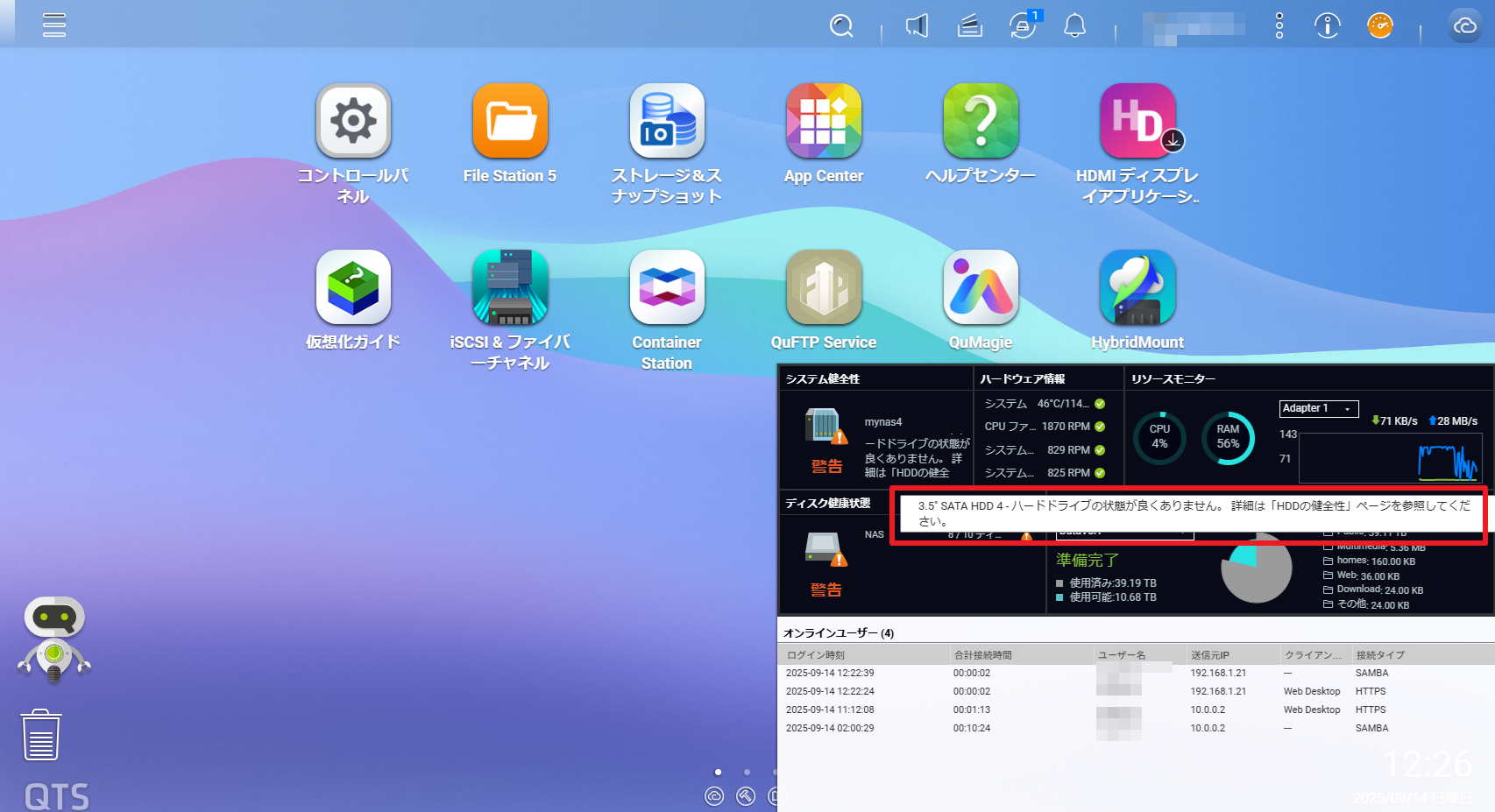Select the 'その他: 24.00 KB' entry
The width and height of the screenshot is (1495, 812).
point(1366,604)
